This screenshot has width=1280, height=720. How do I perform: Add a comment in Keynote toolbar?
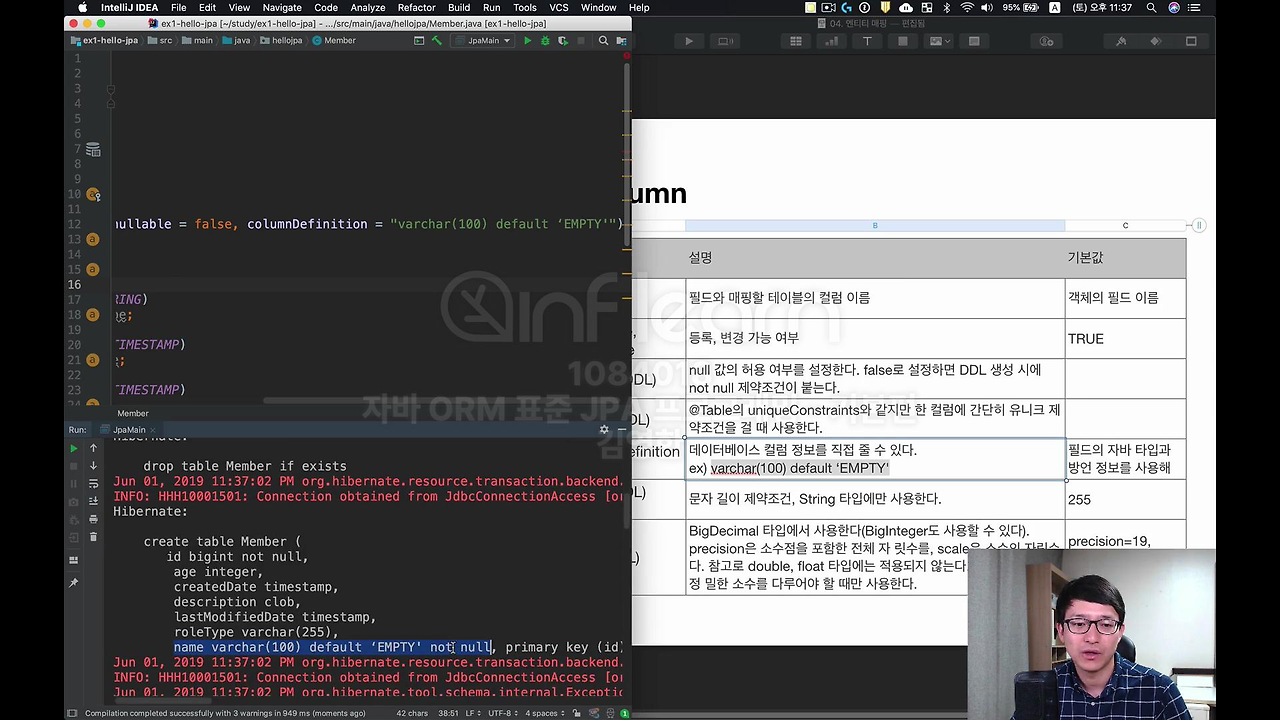tap(974, 41)
